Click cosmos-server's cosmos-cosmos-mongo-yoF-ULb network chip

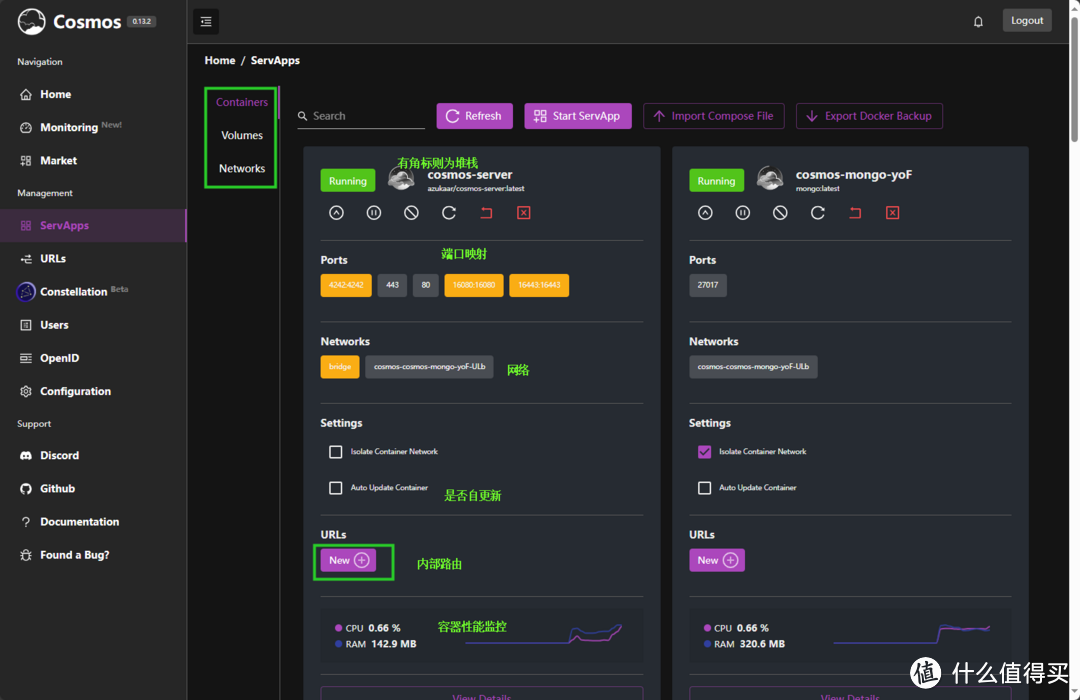click(x=429, y=367)
